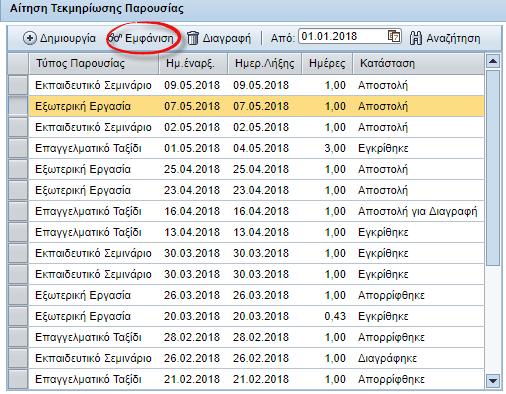
Task: Click Εξωτερική Εργασία in the 25.04.2018 row
Action: point(83,169)
